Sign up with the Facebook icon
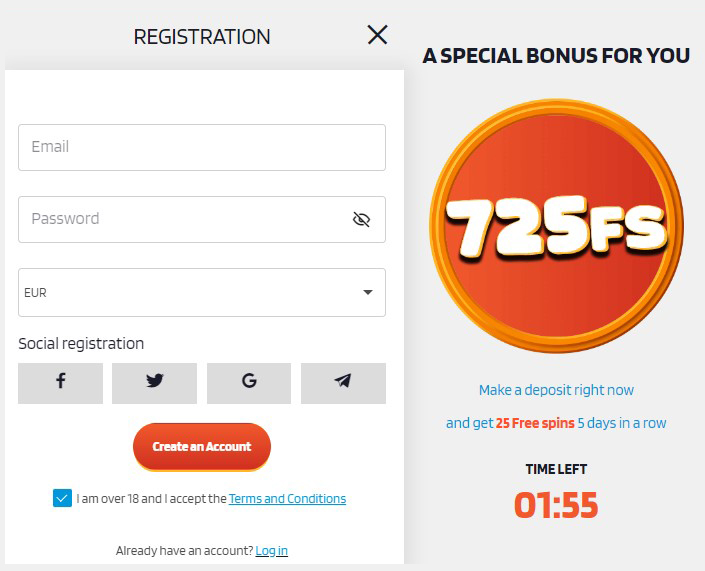 (x=60, y=383)
